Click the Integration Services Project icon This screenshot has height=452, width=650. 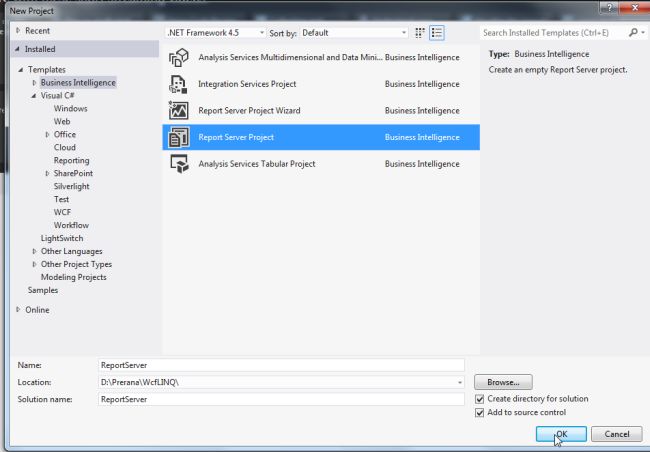179,84
